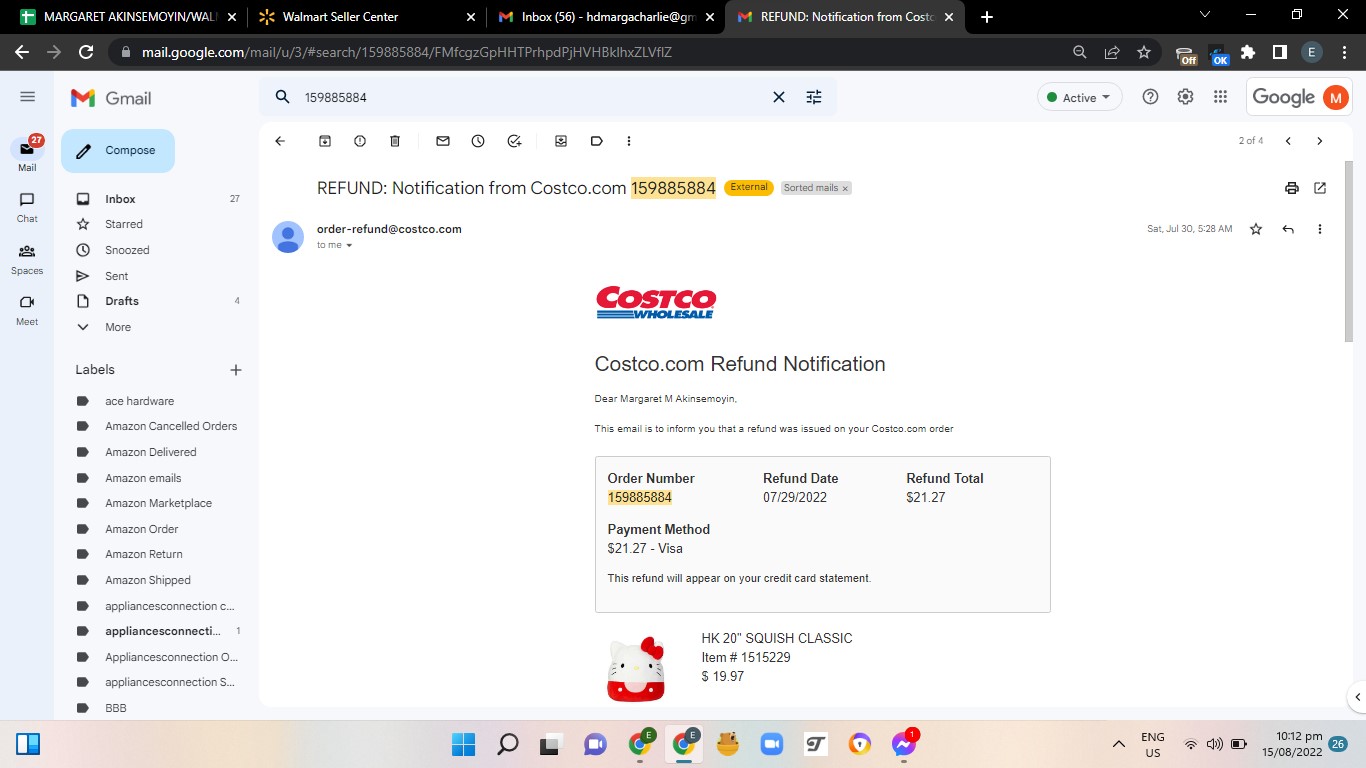1366x768 pixels.
Task: Reply to order-refund@costco.com with arrow icon
Action: tap(1288, 229)
